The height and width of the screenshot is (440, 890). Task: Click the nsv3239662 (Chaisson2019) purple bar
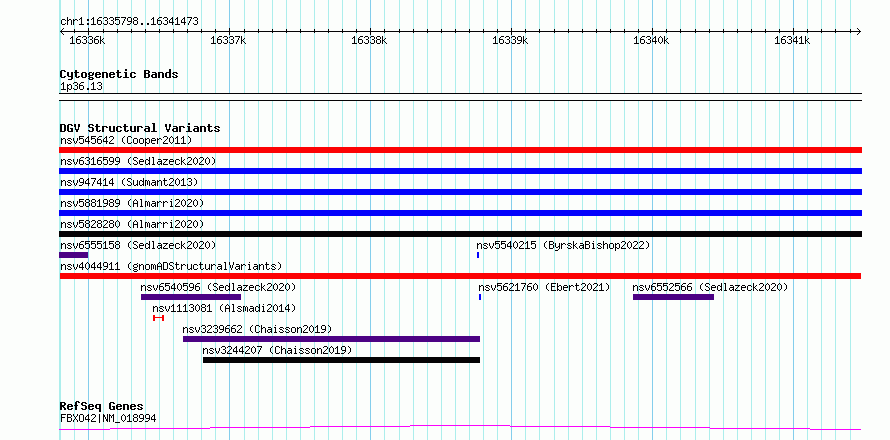pyautogui.click(x=331, y=339)
